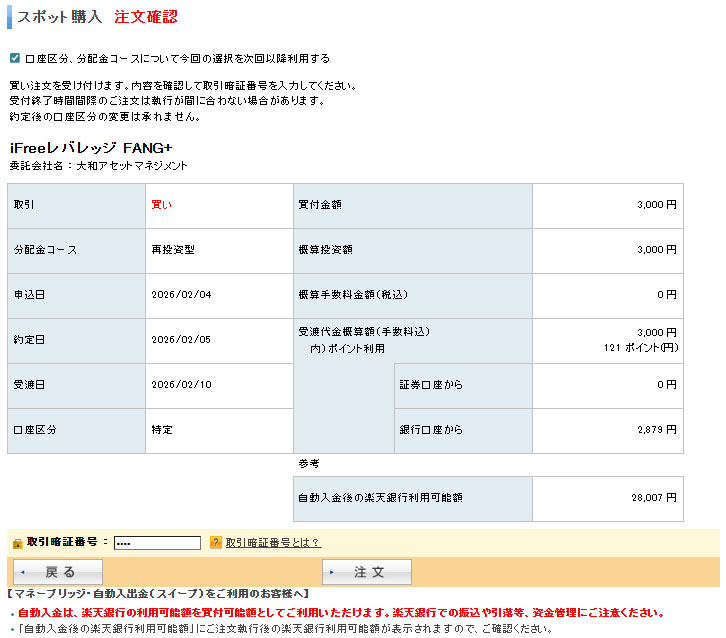The height and width of the screenshot is (638, 726).
Task: Click the 注文確認 red heading text
Action: point(146,18)
